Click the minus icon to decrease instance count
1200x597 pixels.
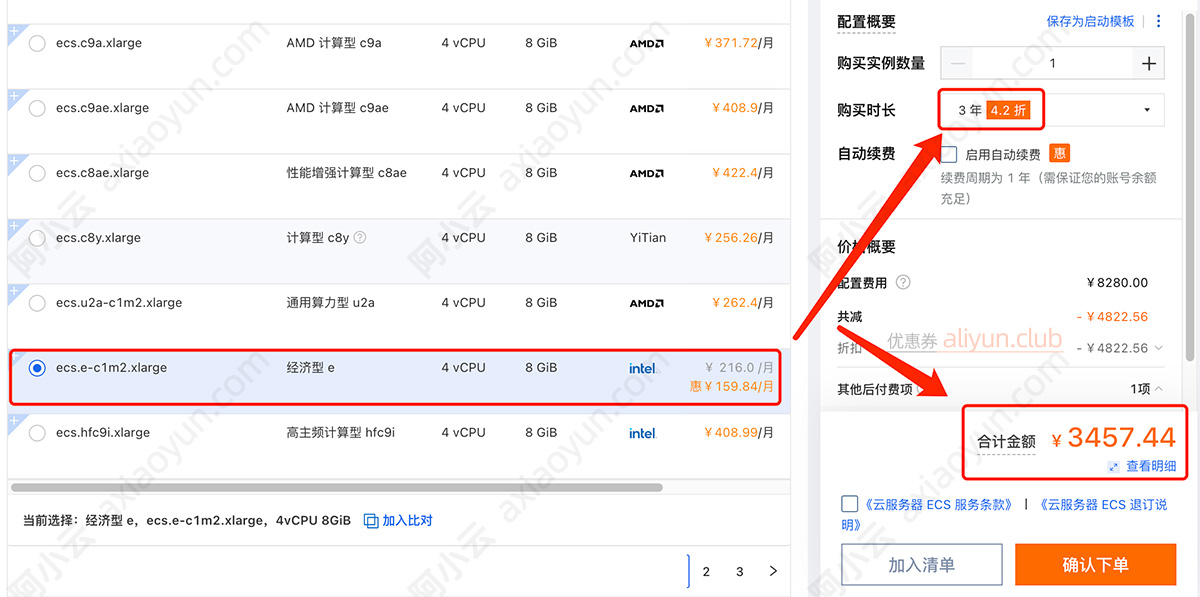[959, 64]
